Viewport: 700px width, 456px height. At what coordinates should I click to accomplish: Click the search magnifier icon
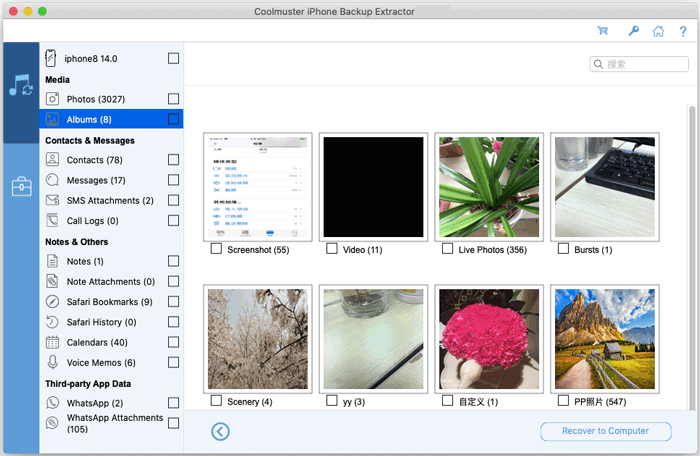598,64
